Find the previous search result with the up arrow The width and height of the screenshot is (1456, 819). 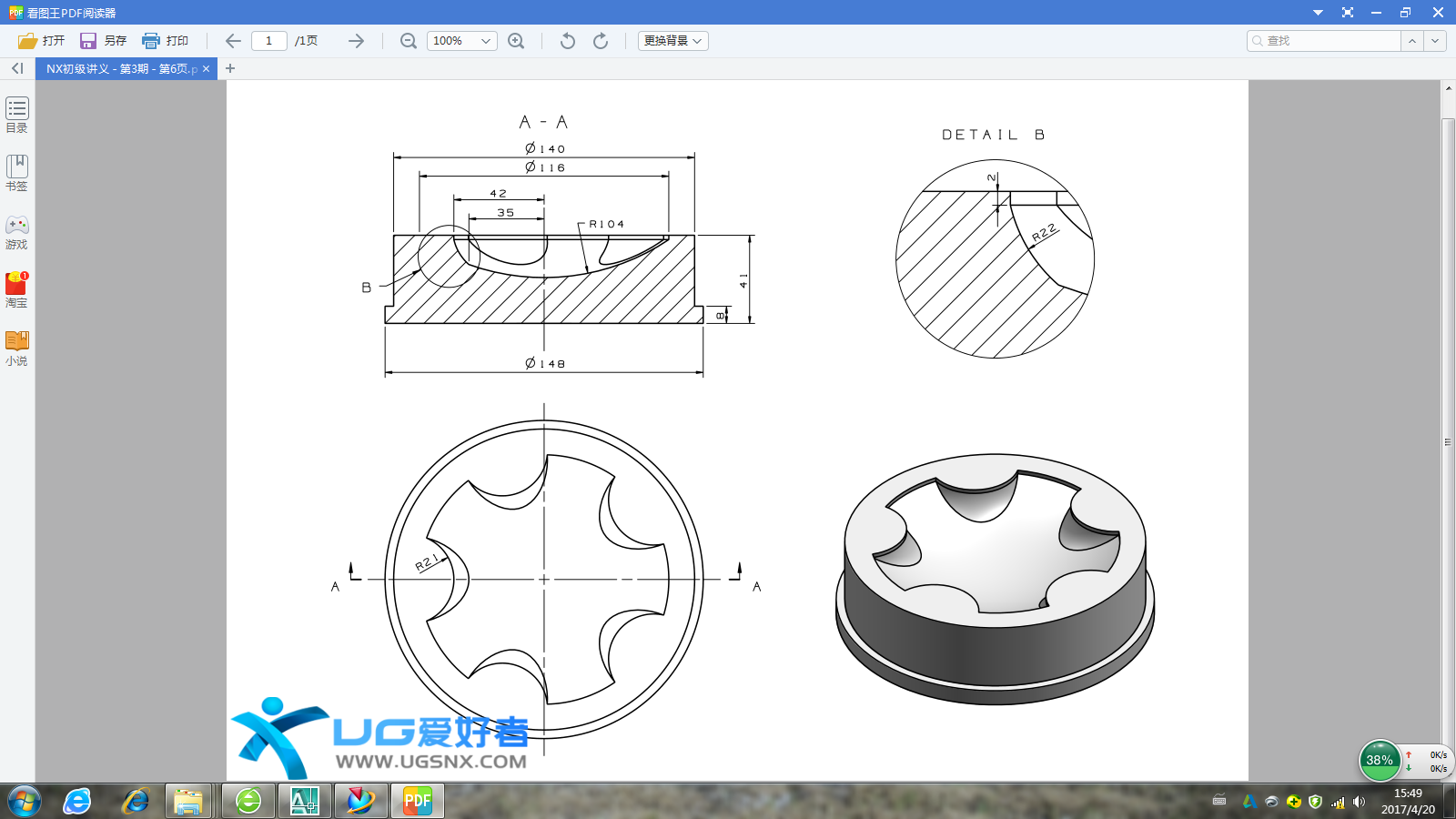[x=1412, y=41]
